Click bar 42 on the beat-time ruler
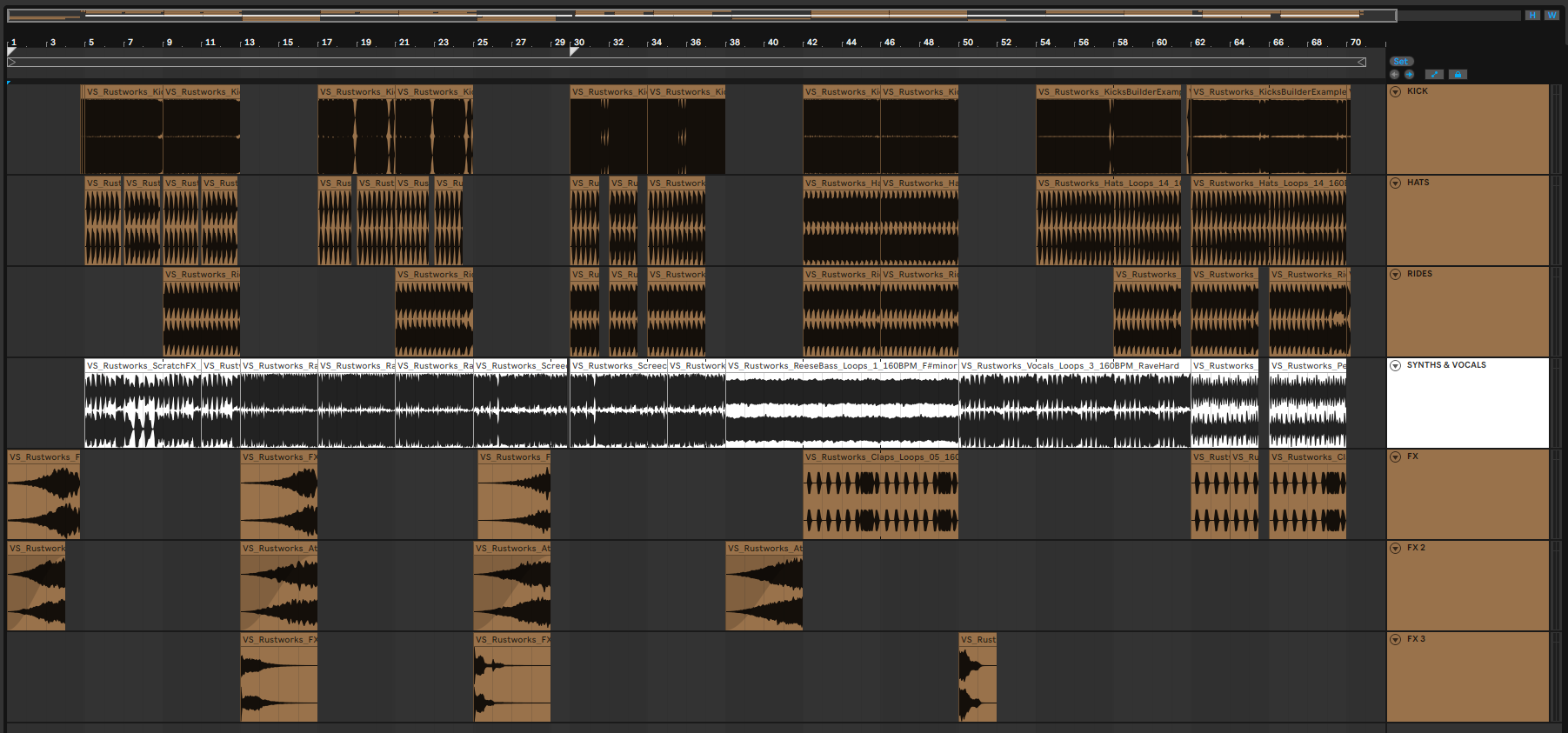The height and width of the screenshot is (733, 1568). click(812, 43)
